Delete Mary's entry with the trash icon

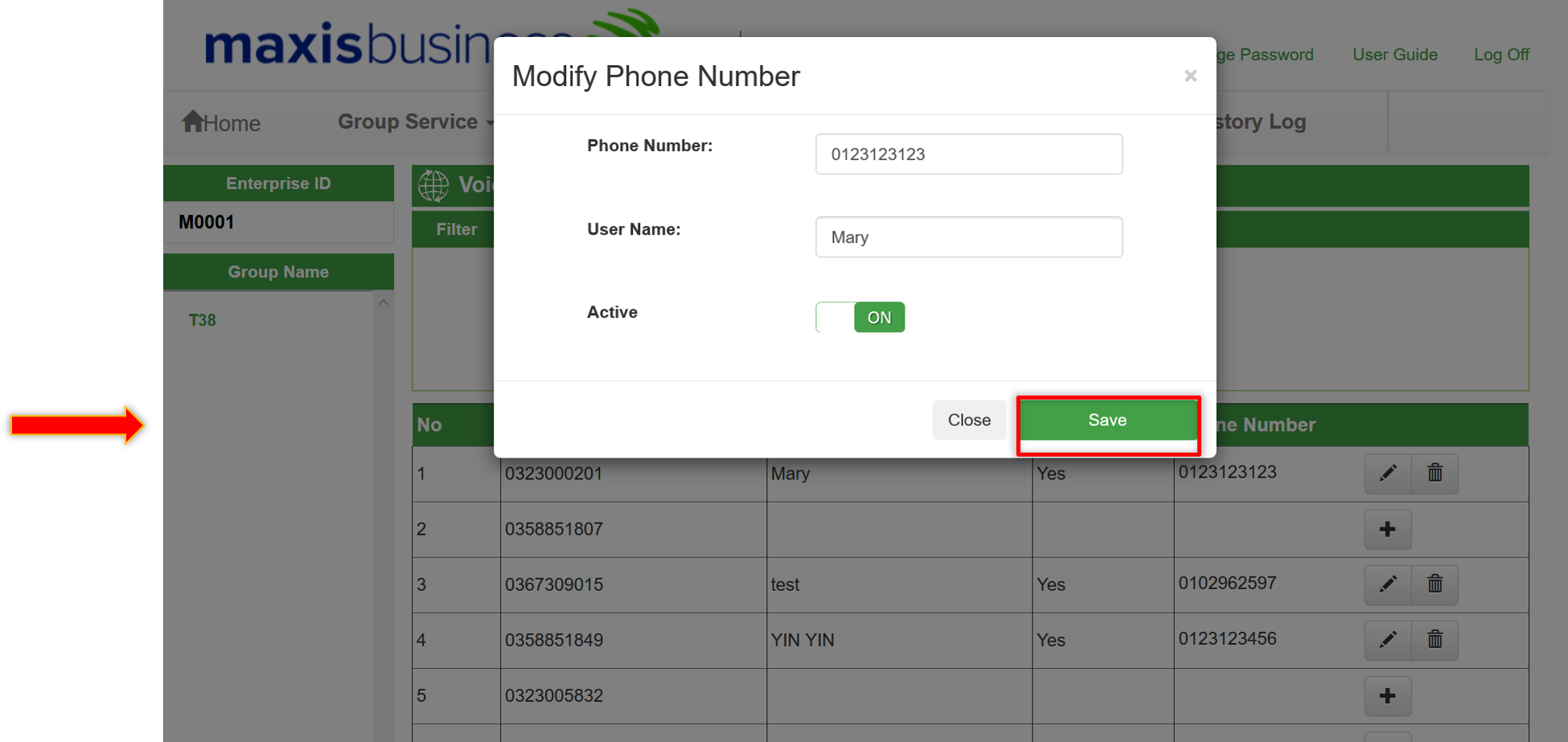pyautogui.click(x=1435, y=473)
